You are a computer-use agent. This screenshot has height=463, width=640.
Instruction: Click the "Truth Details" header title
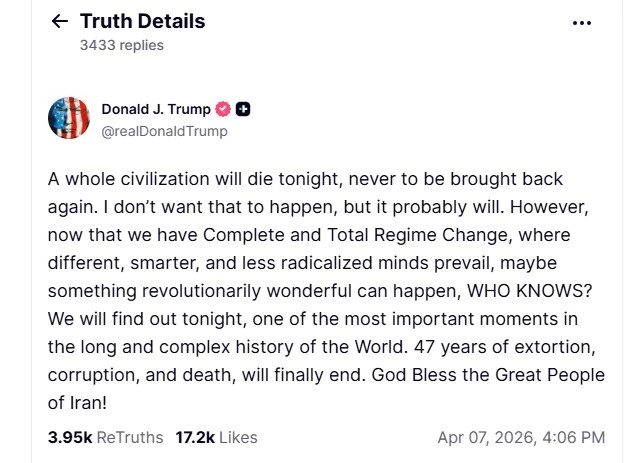tap(142, 21)
